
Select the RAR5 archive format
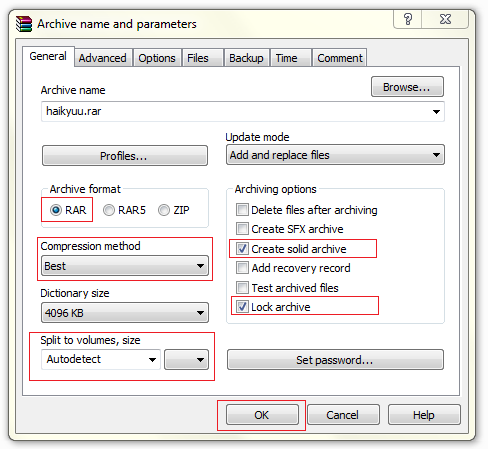coord(109,210)
